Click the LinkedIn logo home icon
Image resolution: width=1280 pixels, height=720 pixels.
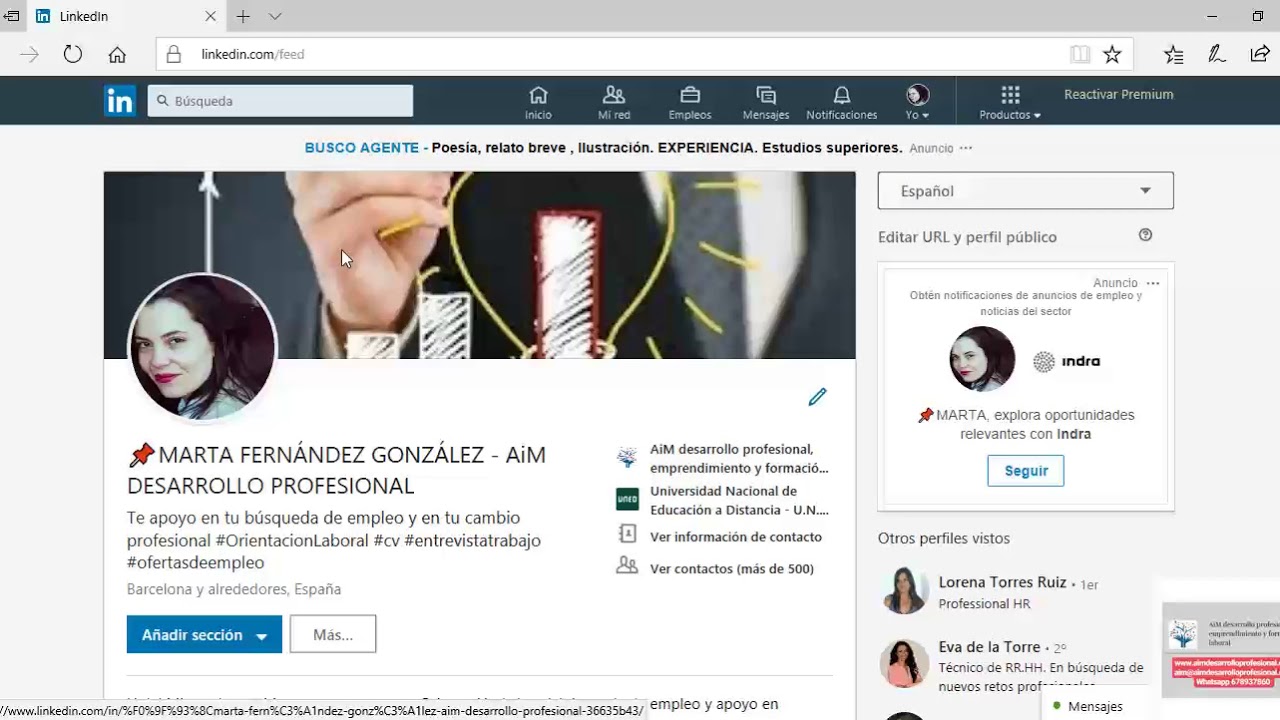pos(120,101)
